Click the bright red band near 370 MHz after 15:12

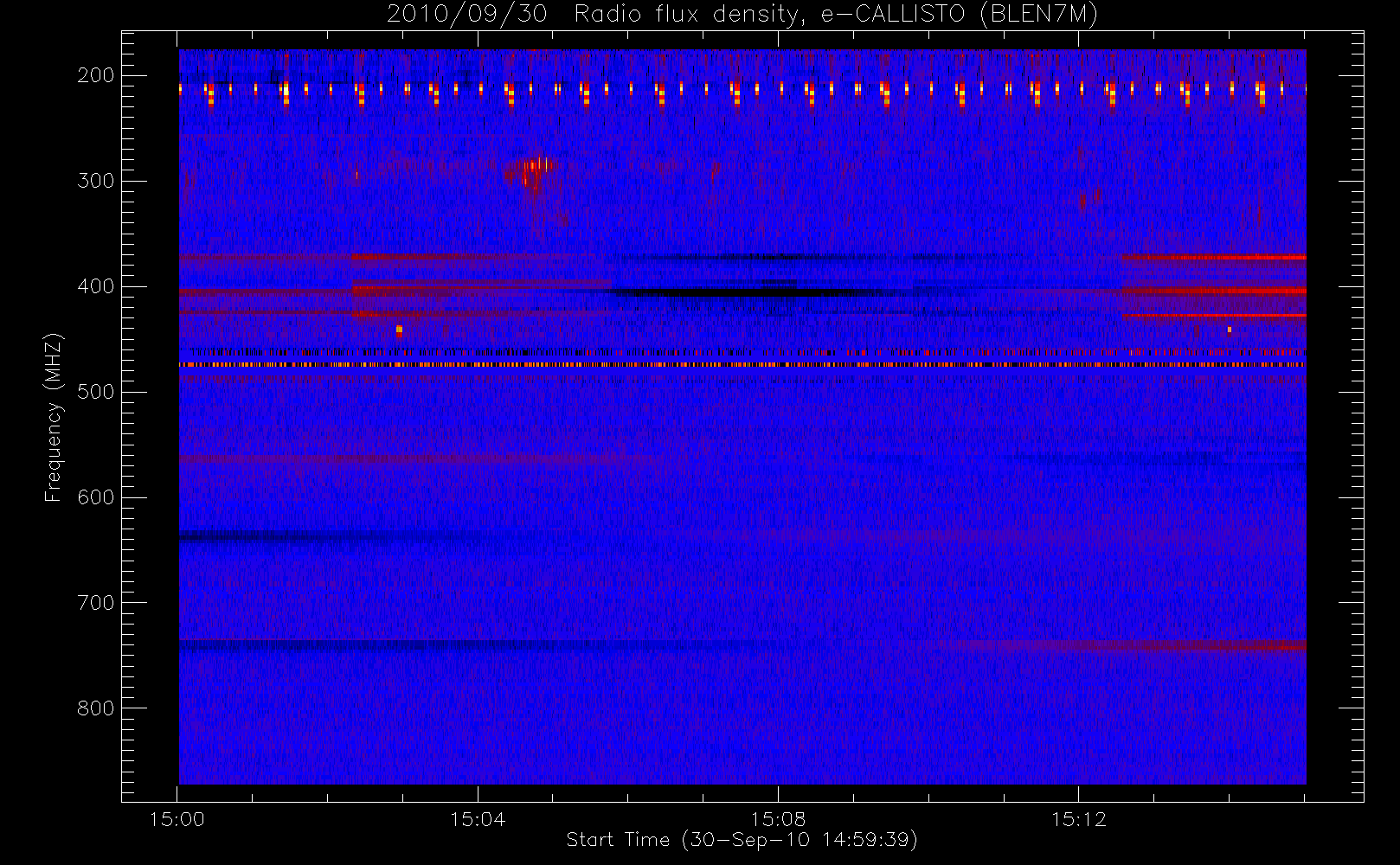pyautogui.click(x=1214, y=257)
